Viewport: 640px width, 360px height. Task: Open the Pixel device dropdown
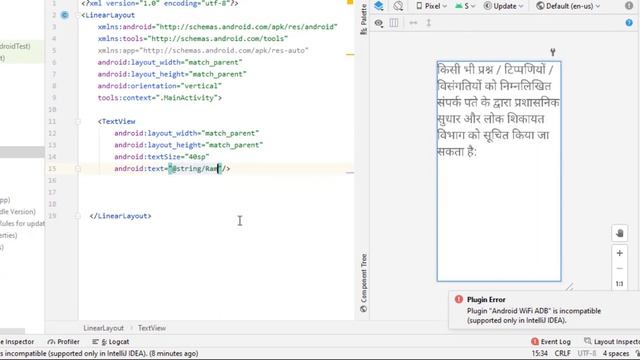coord(431,6)
